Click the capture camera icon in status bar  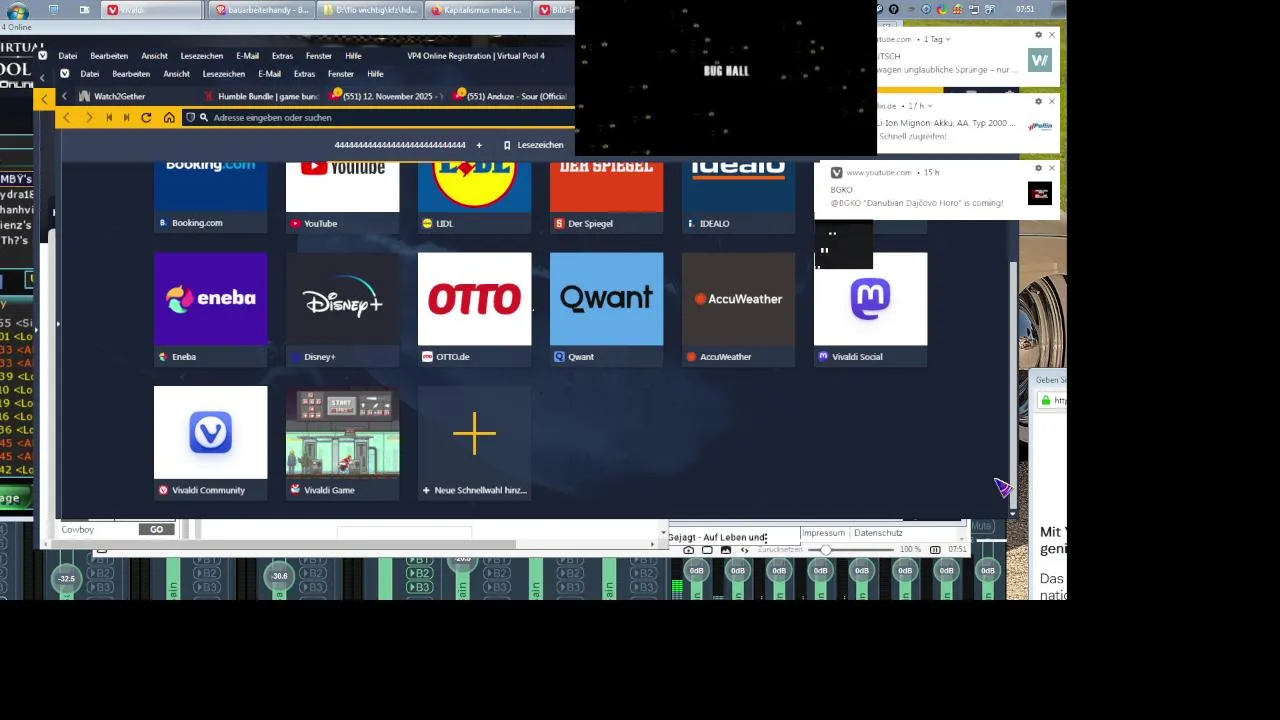(x=688, y=550)
